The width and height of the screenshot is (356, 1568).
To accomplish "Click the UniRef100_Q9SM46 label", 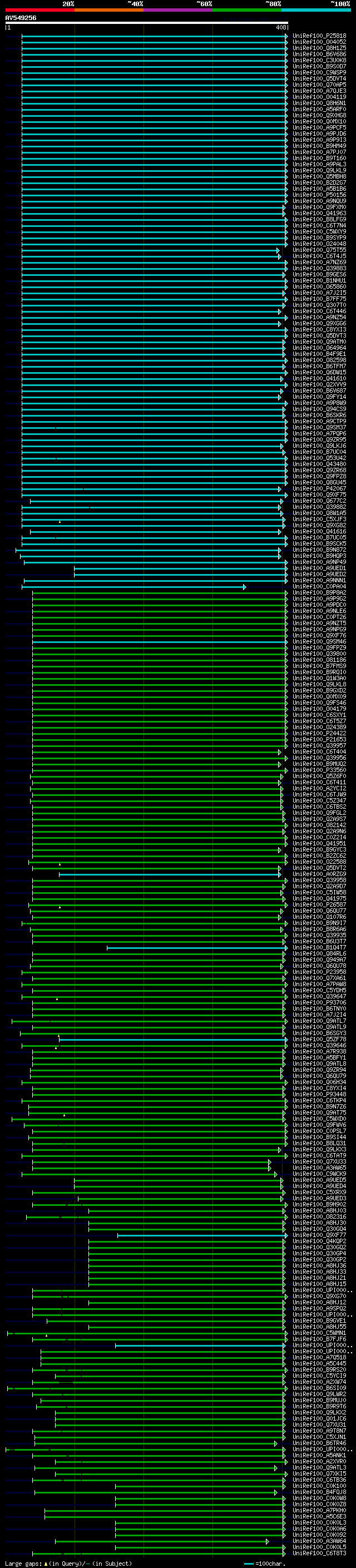I will point(319,641).
